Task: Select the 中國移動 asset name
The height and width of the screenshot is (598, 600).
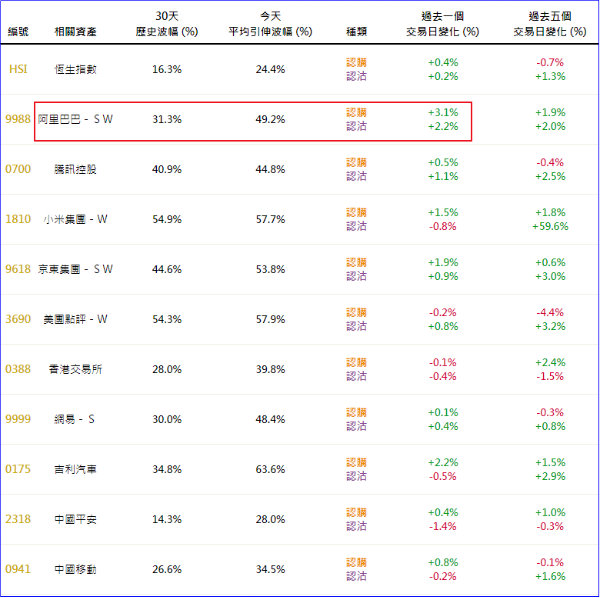Action: (75, 569)
